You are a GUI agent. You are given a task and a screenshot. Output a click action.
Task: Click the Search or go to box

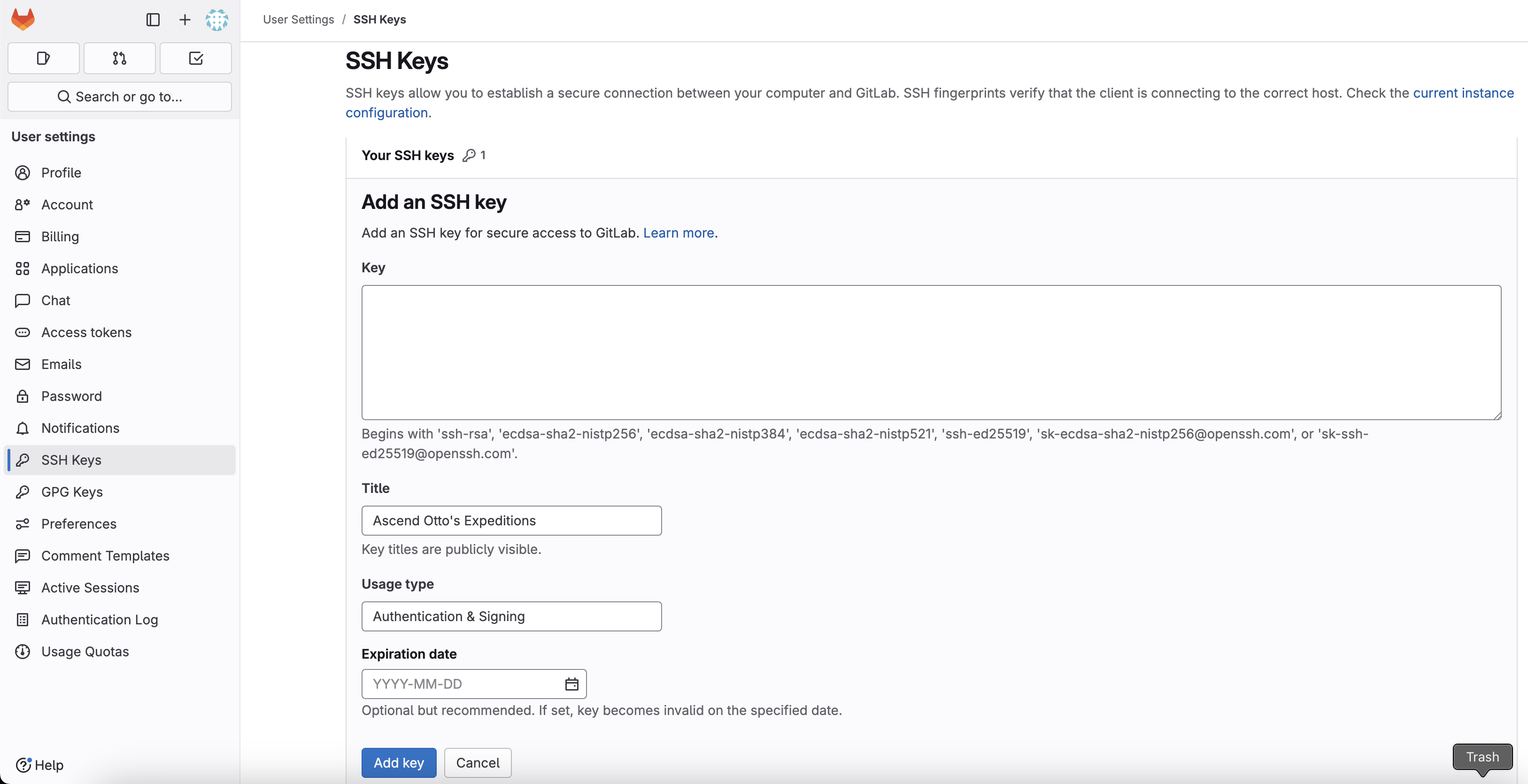(119, 97)
